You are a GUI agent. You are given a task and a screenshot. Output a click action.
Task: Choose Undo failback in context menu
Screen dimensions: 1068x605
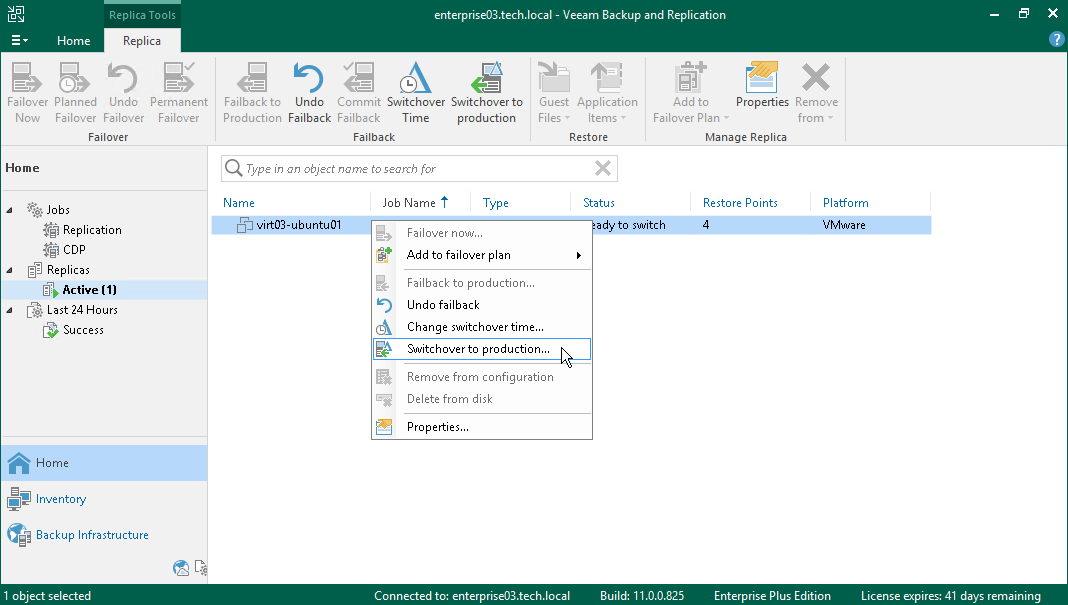[443, 305]
